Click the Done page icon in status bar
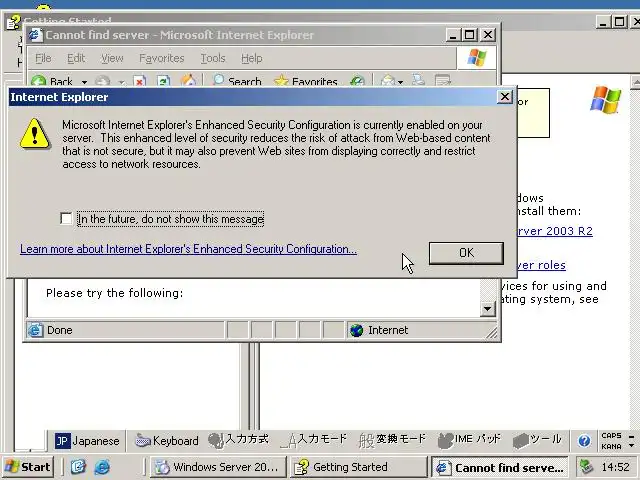 point(35,330)
